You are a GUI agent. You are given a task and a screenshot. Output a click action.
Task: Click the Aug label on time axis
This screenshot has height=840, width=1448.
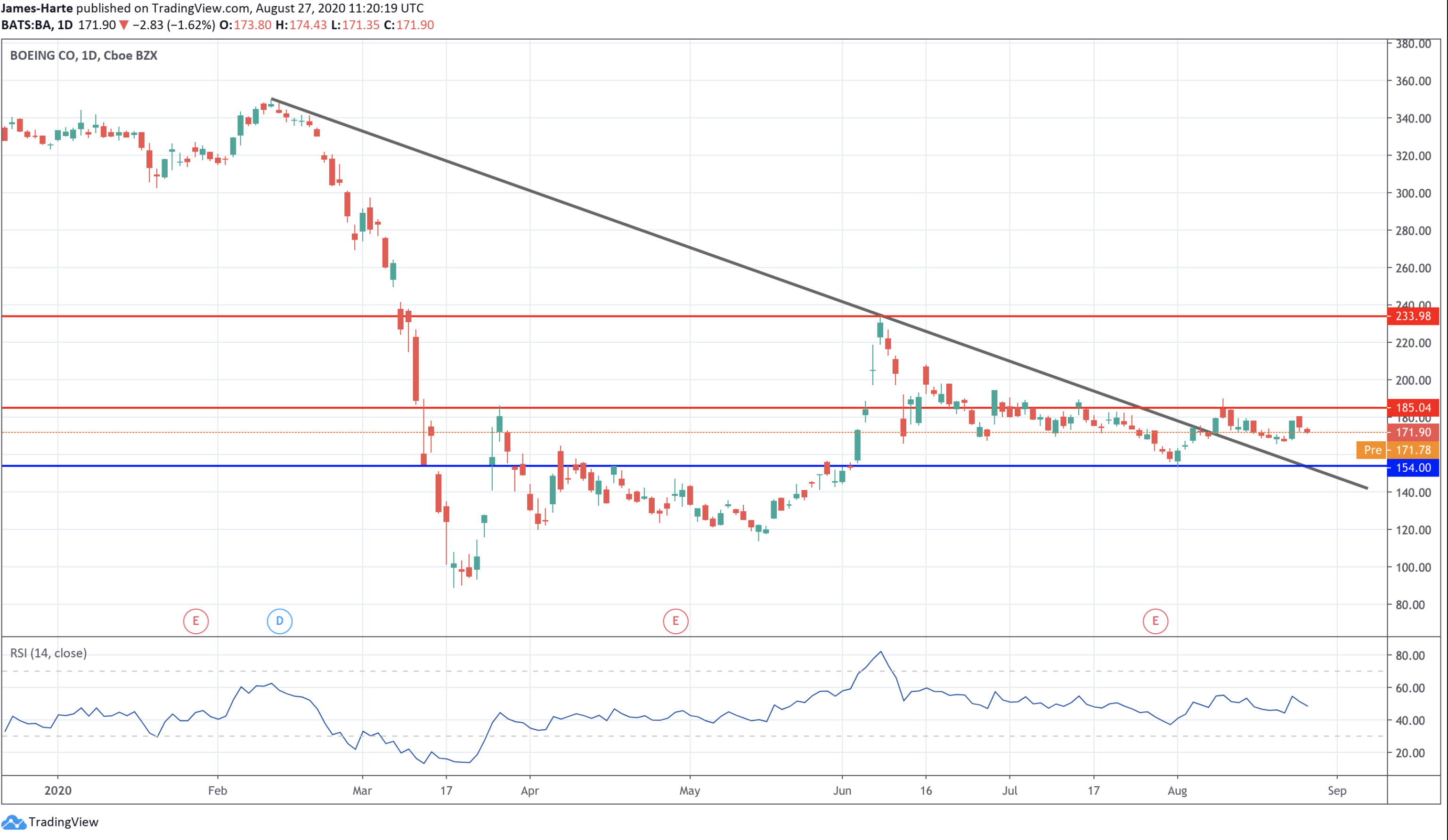[x=1177, y=791]
